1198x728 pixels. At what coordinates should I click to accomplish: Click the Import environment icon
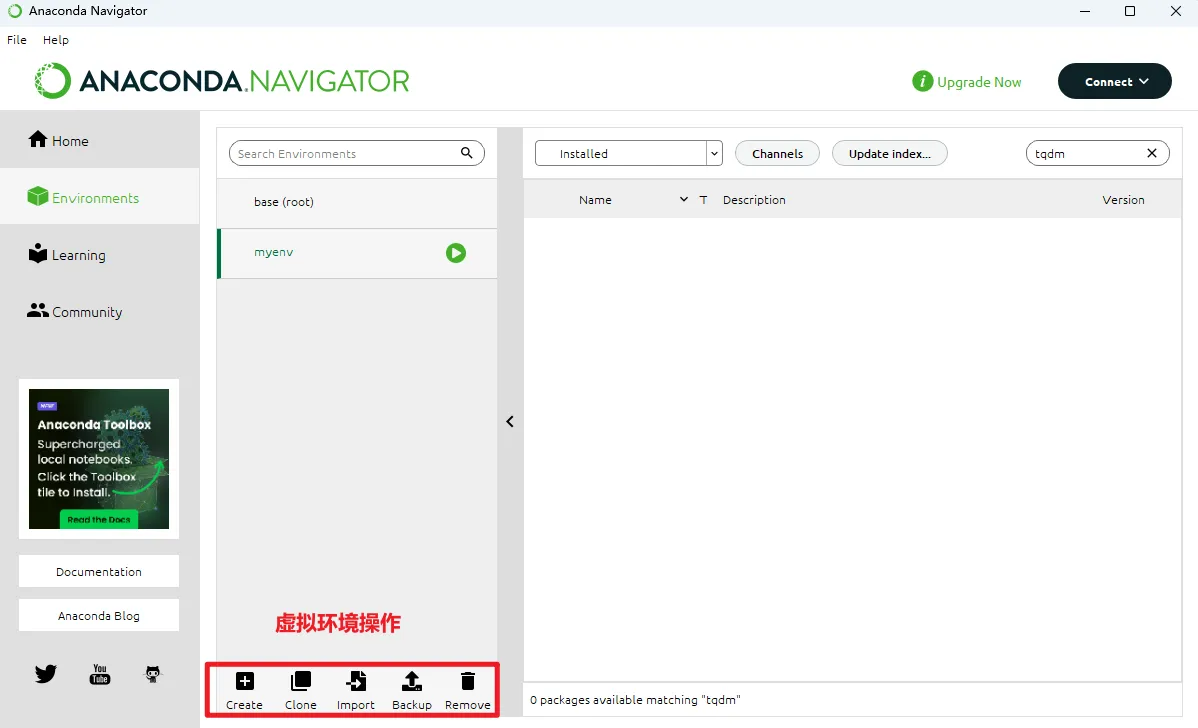356,681
